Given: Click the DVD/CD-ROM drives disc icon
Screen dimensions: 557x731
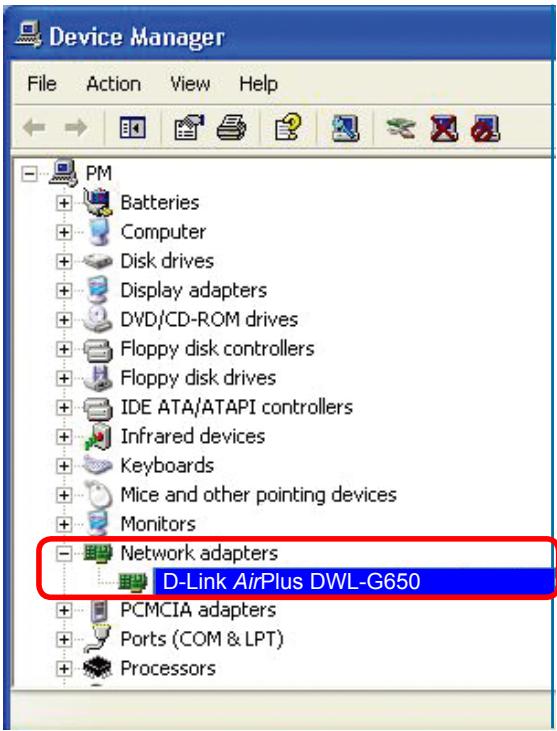Looking at the screenshot, I should [97, 319].
